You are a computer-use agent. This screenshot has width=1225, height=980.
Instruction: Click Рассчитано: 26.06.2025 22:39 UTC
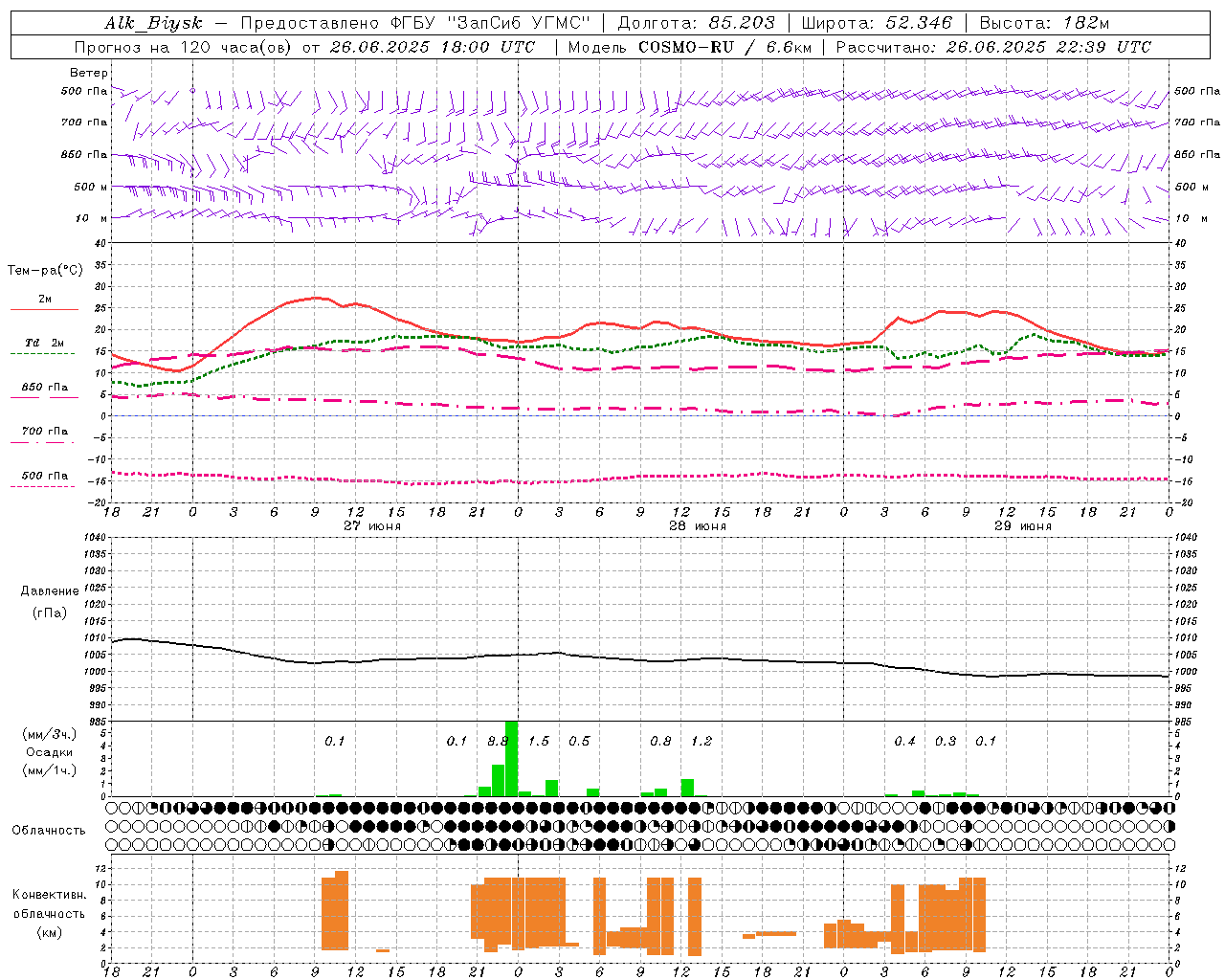click(x=993, y=47)
